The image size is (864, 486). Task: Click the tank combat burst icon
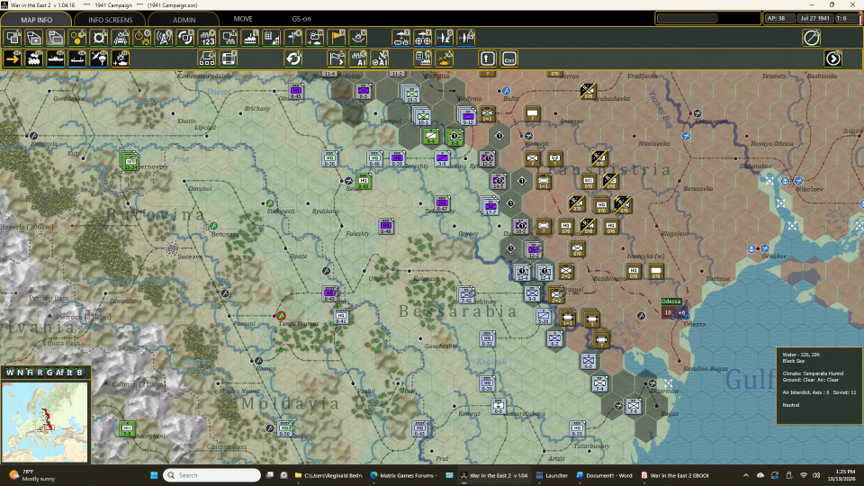point(444,58)
